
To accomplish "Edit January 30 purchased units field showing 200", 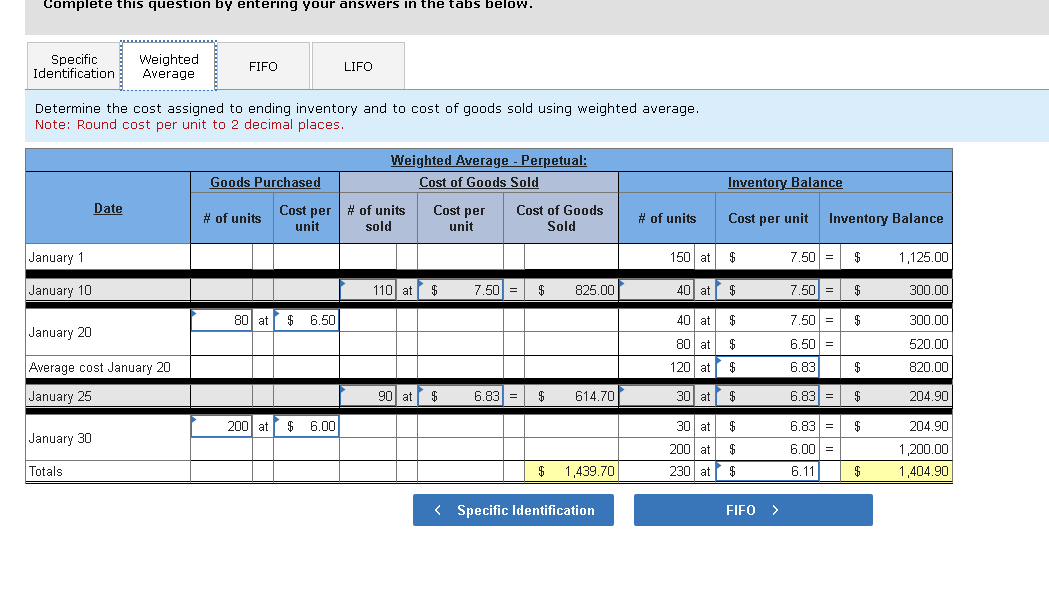I will (x=221, y=426).
